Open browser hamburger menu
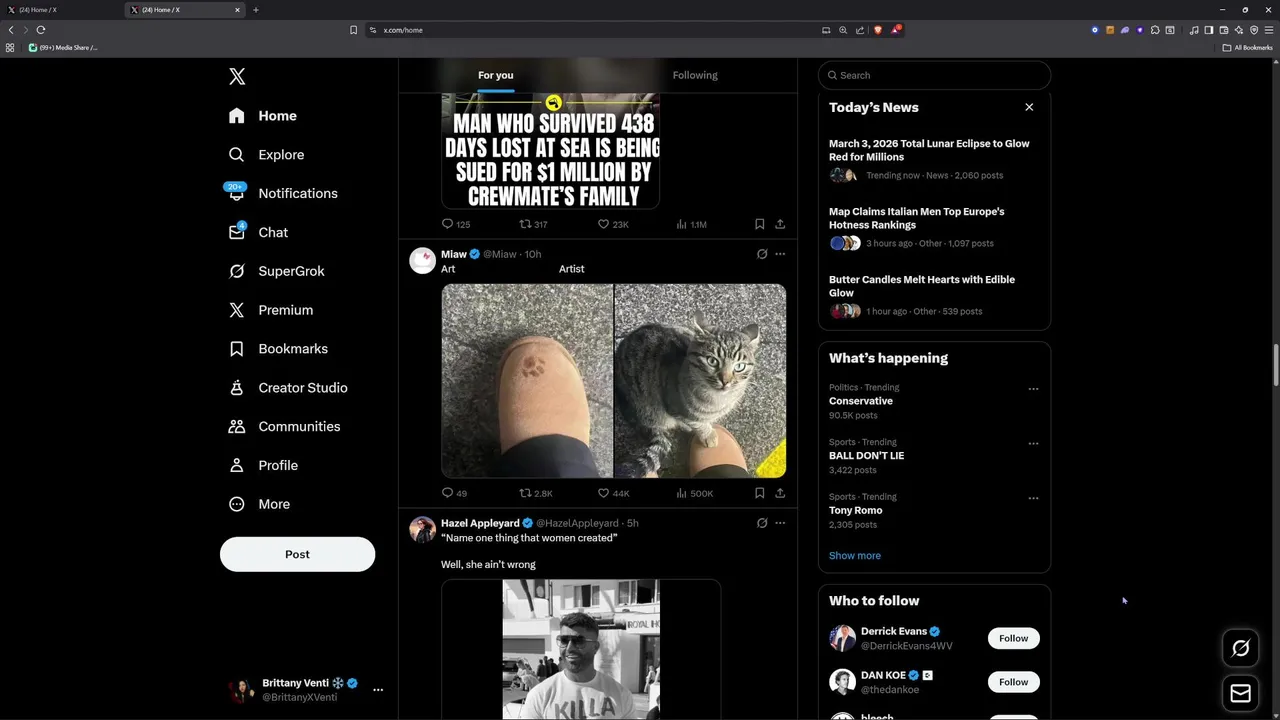 tap(1269, 30)
